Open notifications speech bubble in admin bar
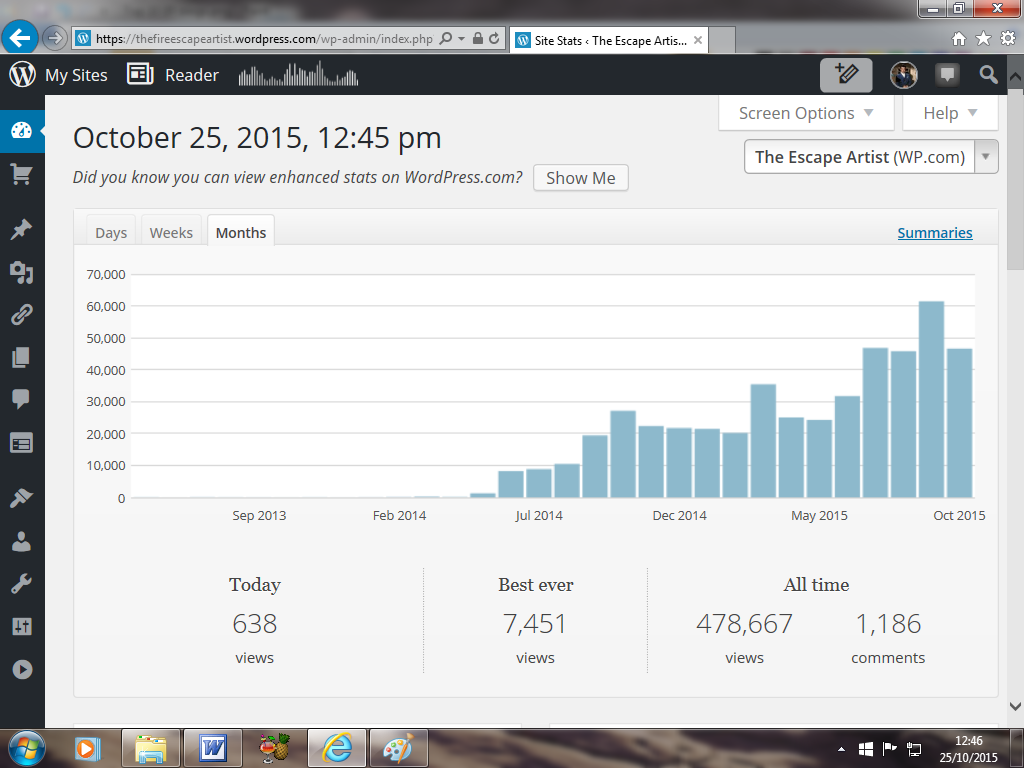This screenshot has width=1024, height=768. coord(946,75)
